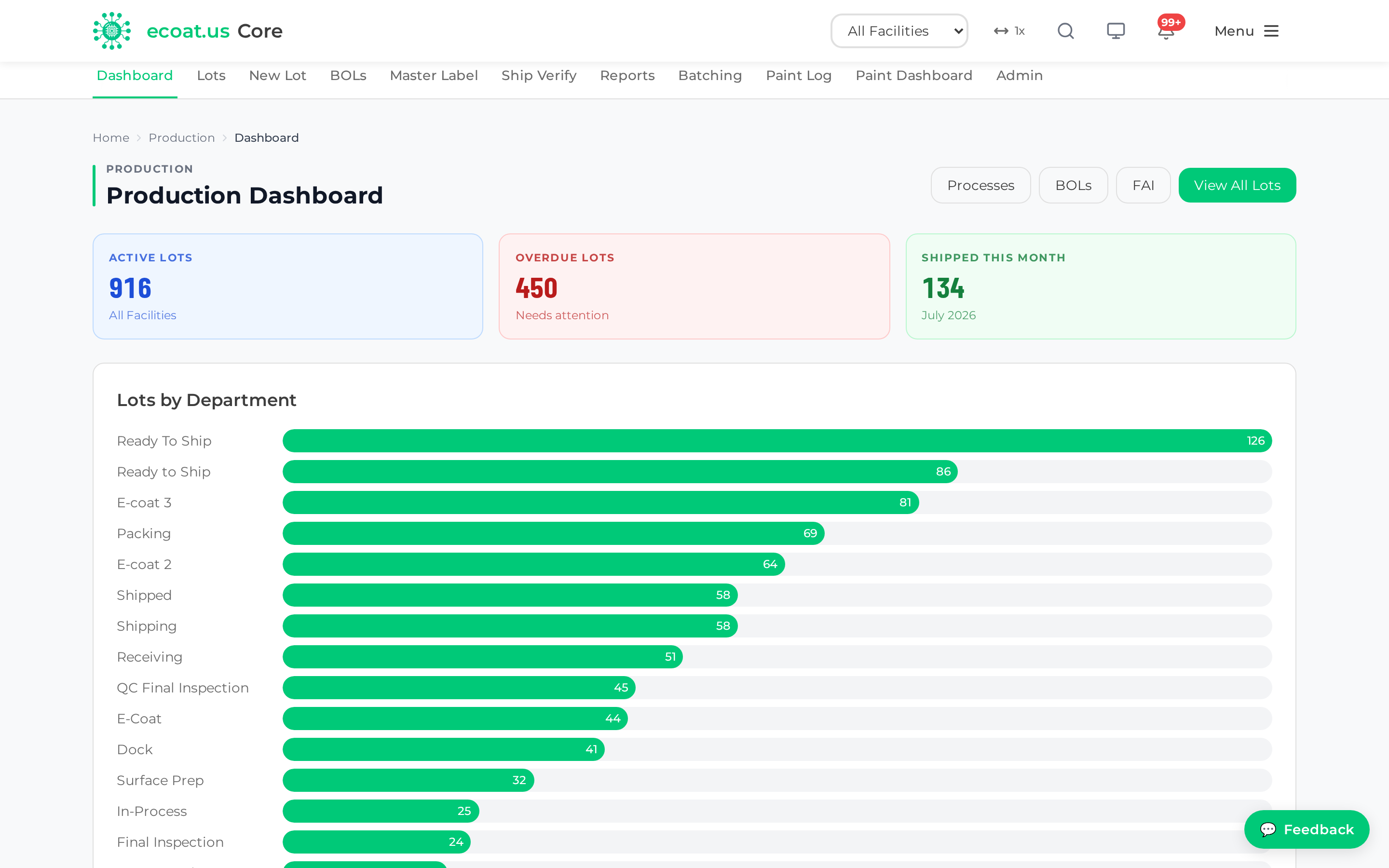Click the Feedback chat bubble button

coord(1307,829)
